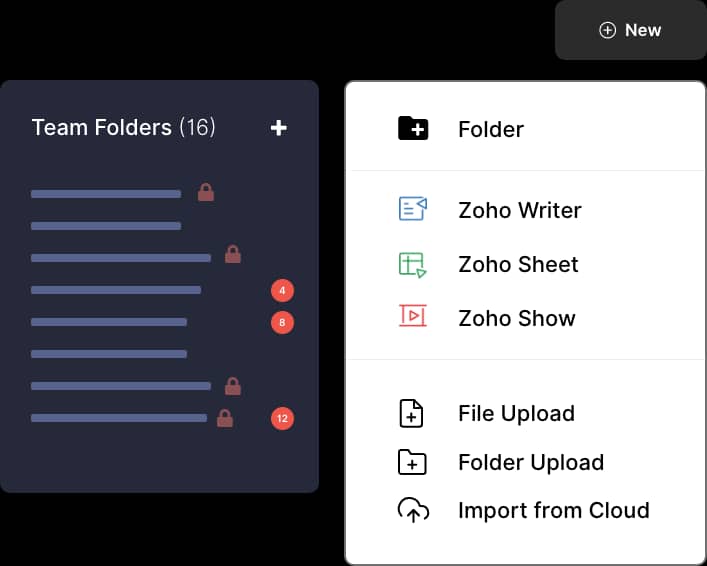Click the red Zoho Show icon
The image size is (707, 566).
[413, 316]
